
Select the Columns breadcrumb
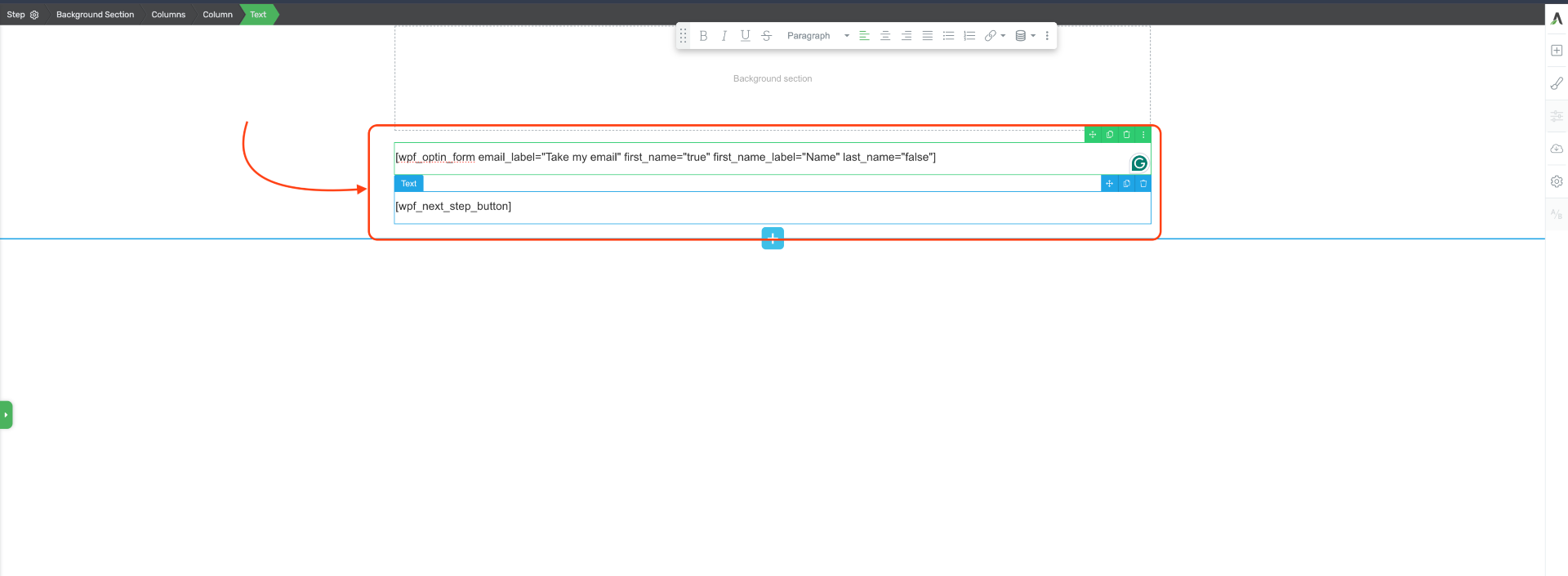tap(168, 15)
